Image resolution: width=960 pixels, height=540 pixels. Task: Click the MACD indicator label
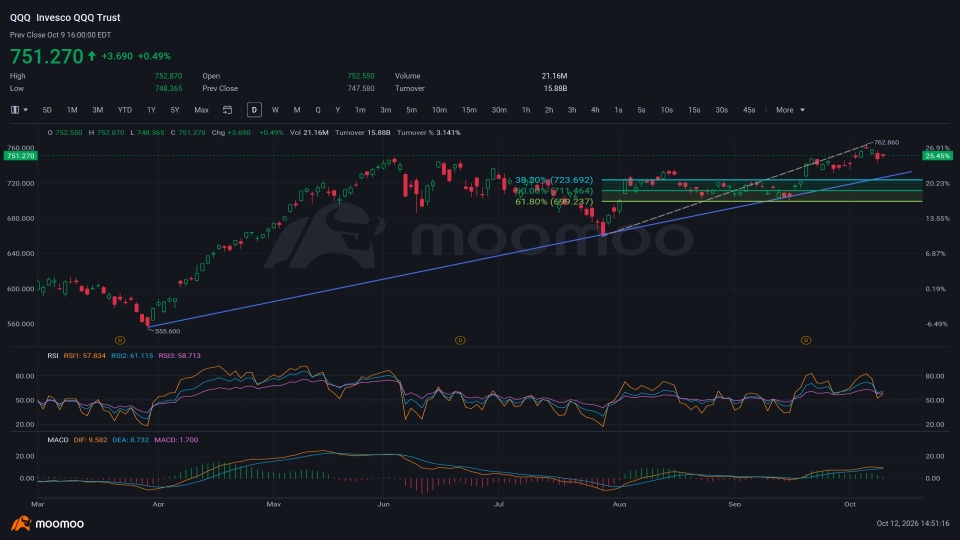(58, 440)
